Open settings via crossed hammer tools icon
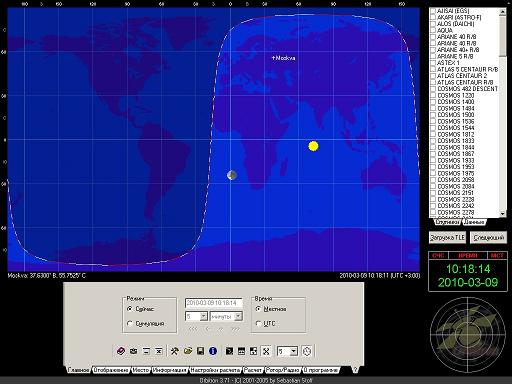Viewport: 512px width, 384px height. tap(175, 351)
